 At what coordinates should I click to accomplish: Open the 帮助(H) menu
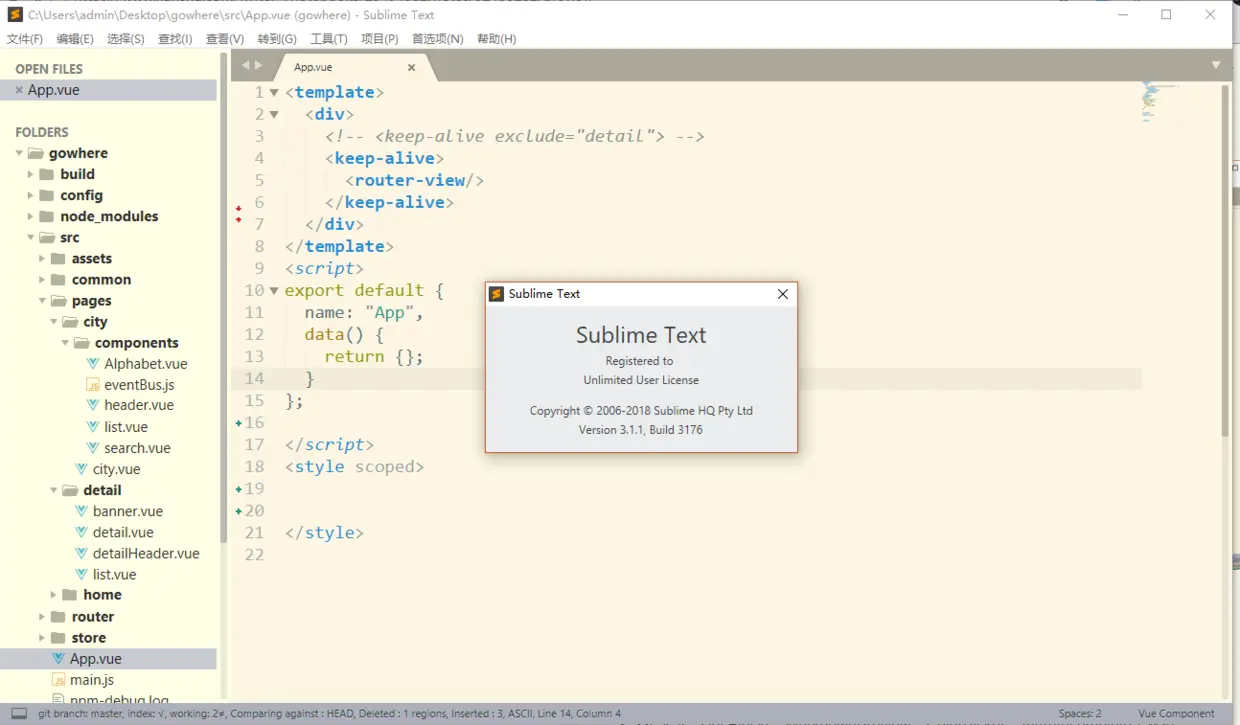pos(497,39)
